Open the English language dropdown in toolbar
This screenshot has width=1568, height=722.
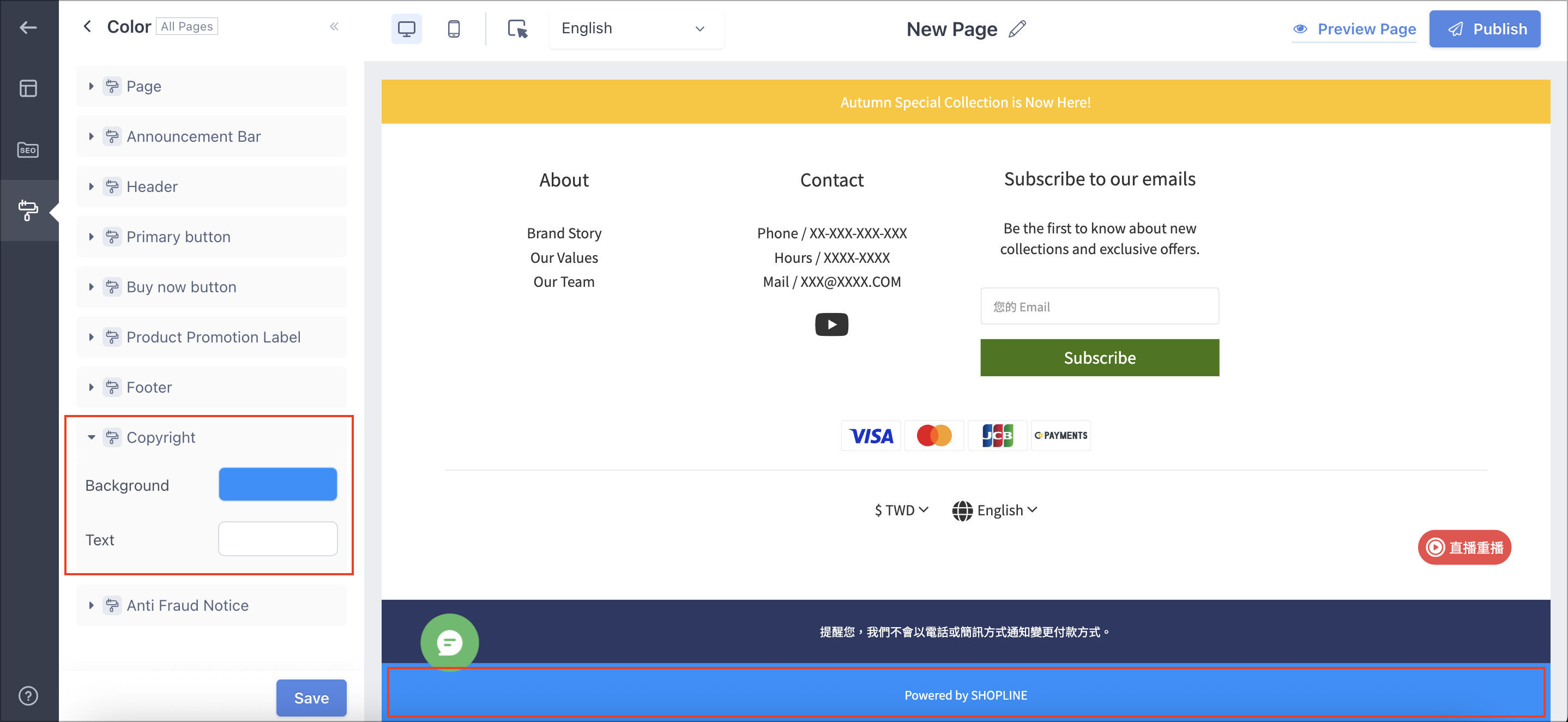[636, 28]
